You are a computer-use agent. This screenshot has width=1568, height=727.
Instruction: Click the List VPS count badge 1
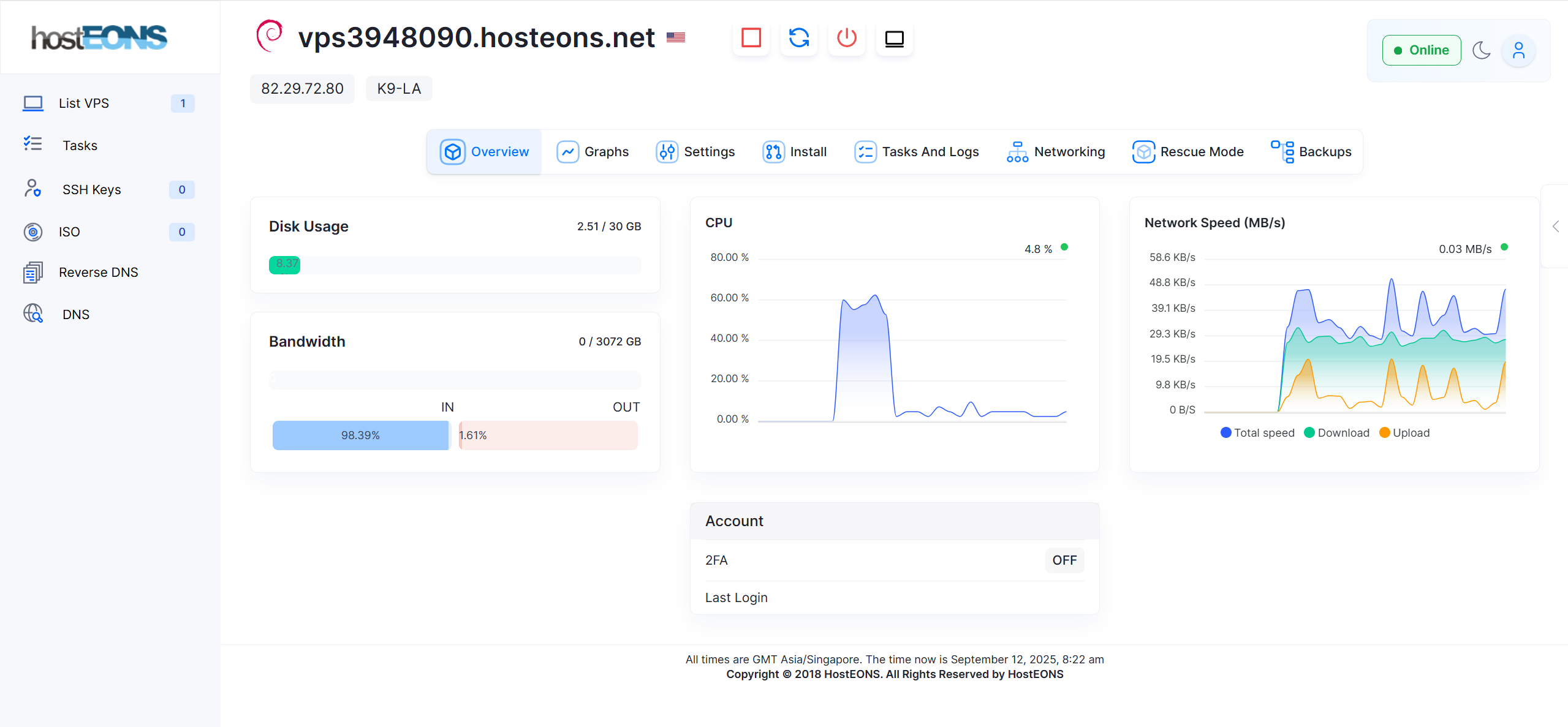point(183,104)
